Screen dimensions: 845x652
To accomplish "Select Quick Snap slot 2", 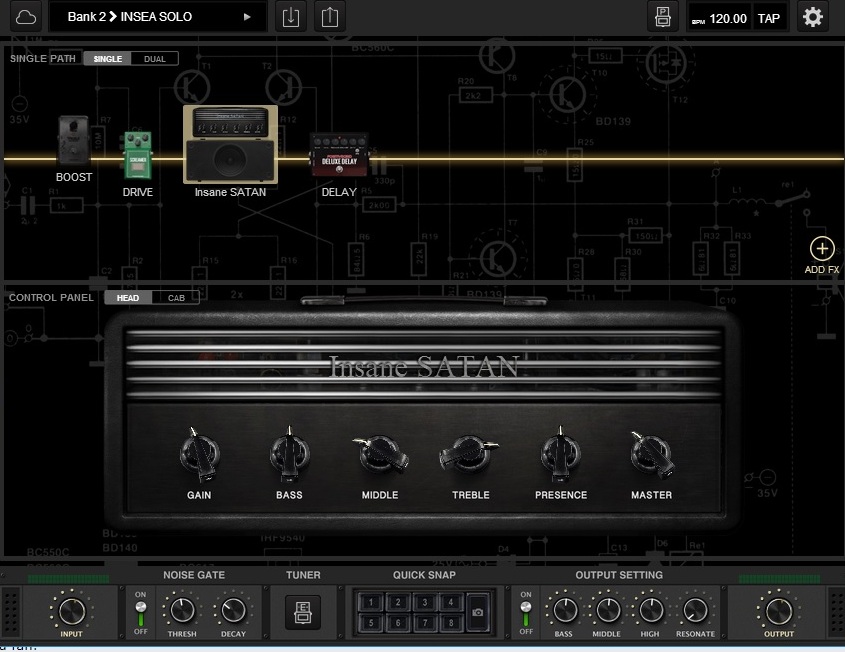I will [398, 602].
